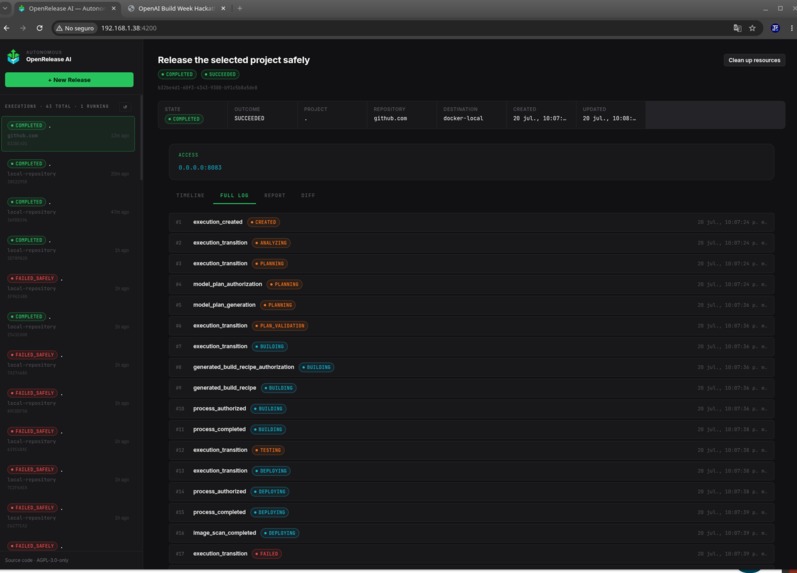Select execution_transition TESTING log row

click(x=471, y=450)
